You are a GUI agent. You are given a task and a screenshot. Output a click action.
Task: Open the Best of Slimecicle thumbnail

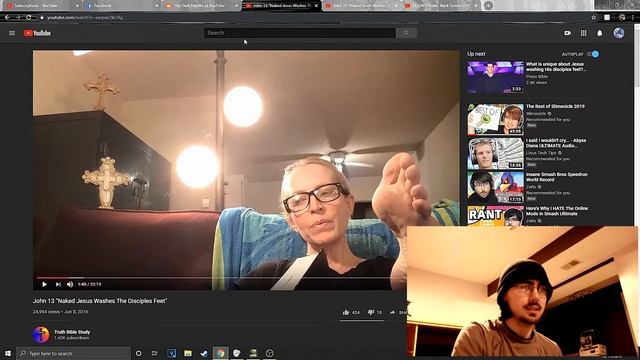[x=496, y=119]
